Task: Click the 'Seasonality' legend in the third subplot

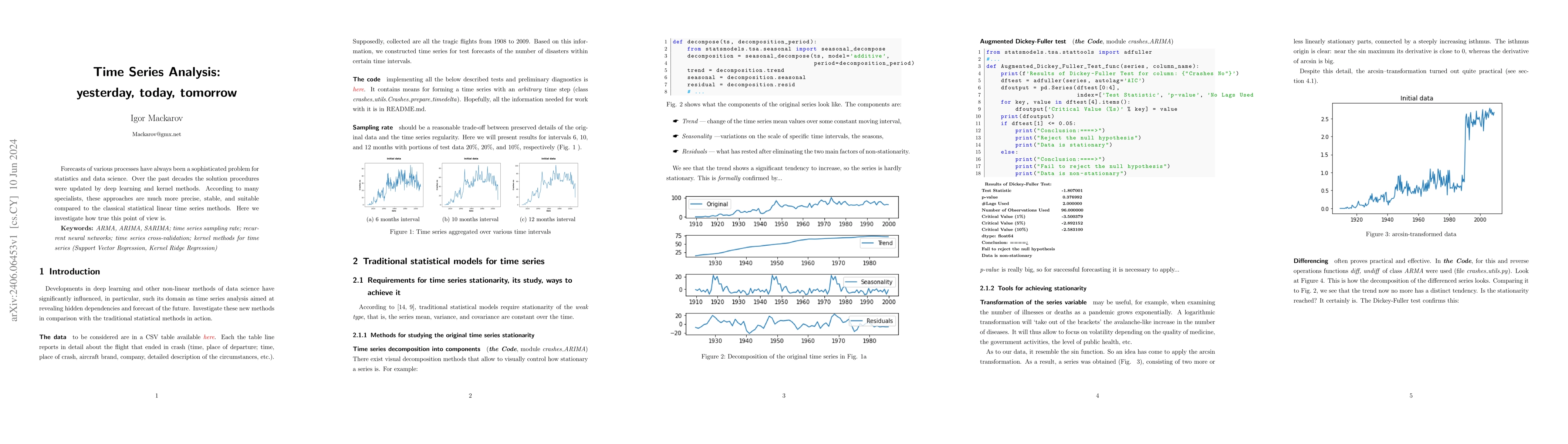Action: [869, 282]
